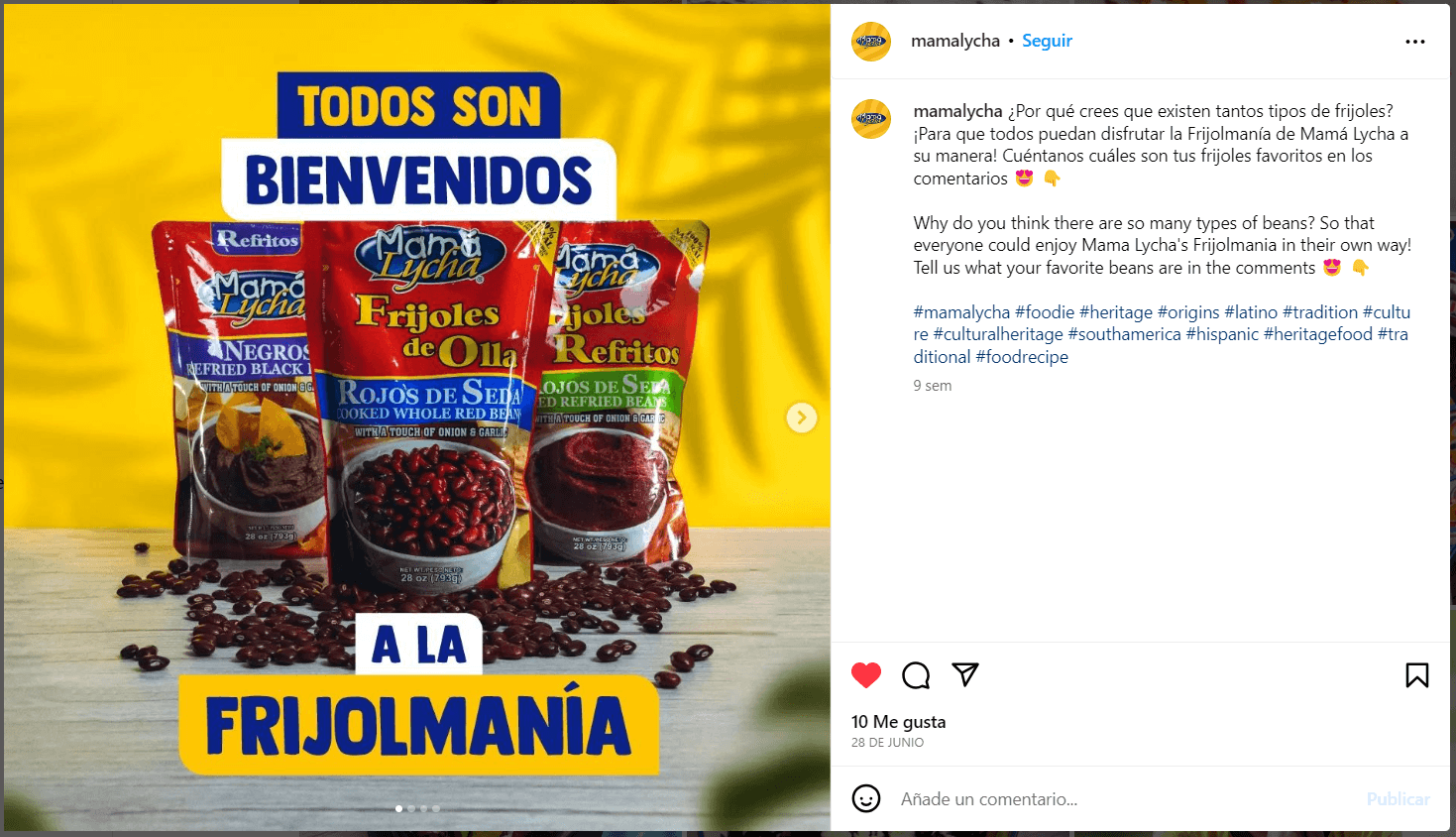Open the #foodie hashtag

click(x=1045, y=312)
